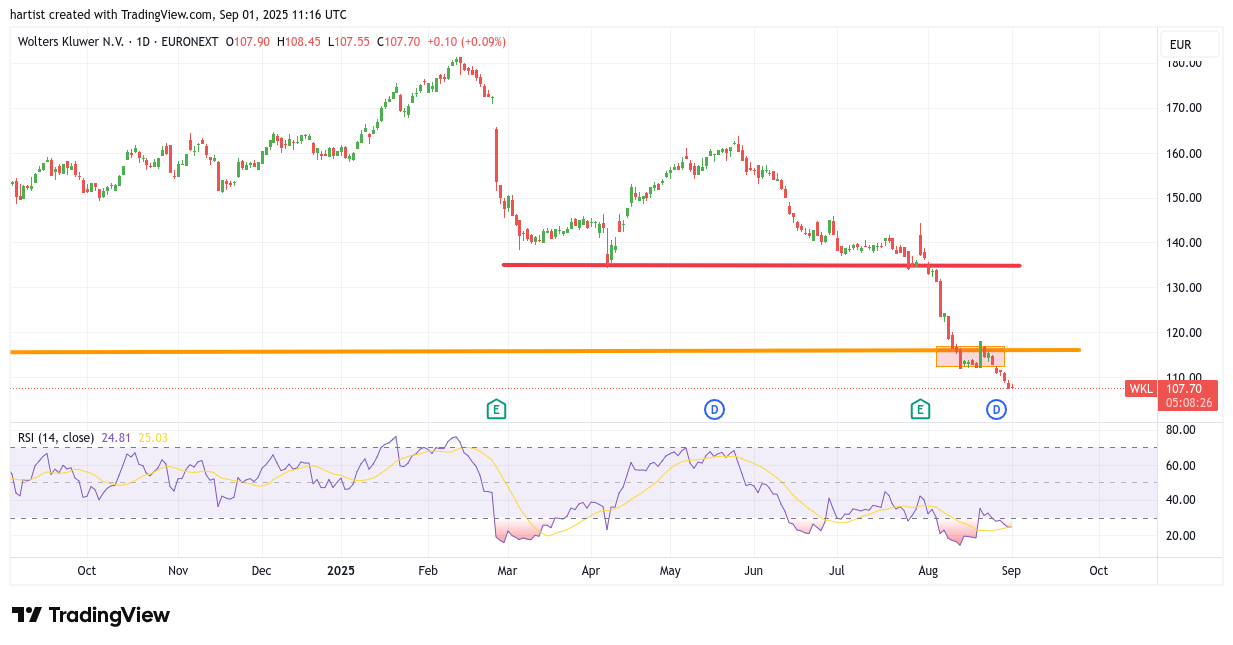The width and height of the screenshot is (1233, 645).
Task: Click the earnings E marker near August
Action: [920, 408]
